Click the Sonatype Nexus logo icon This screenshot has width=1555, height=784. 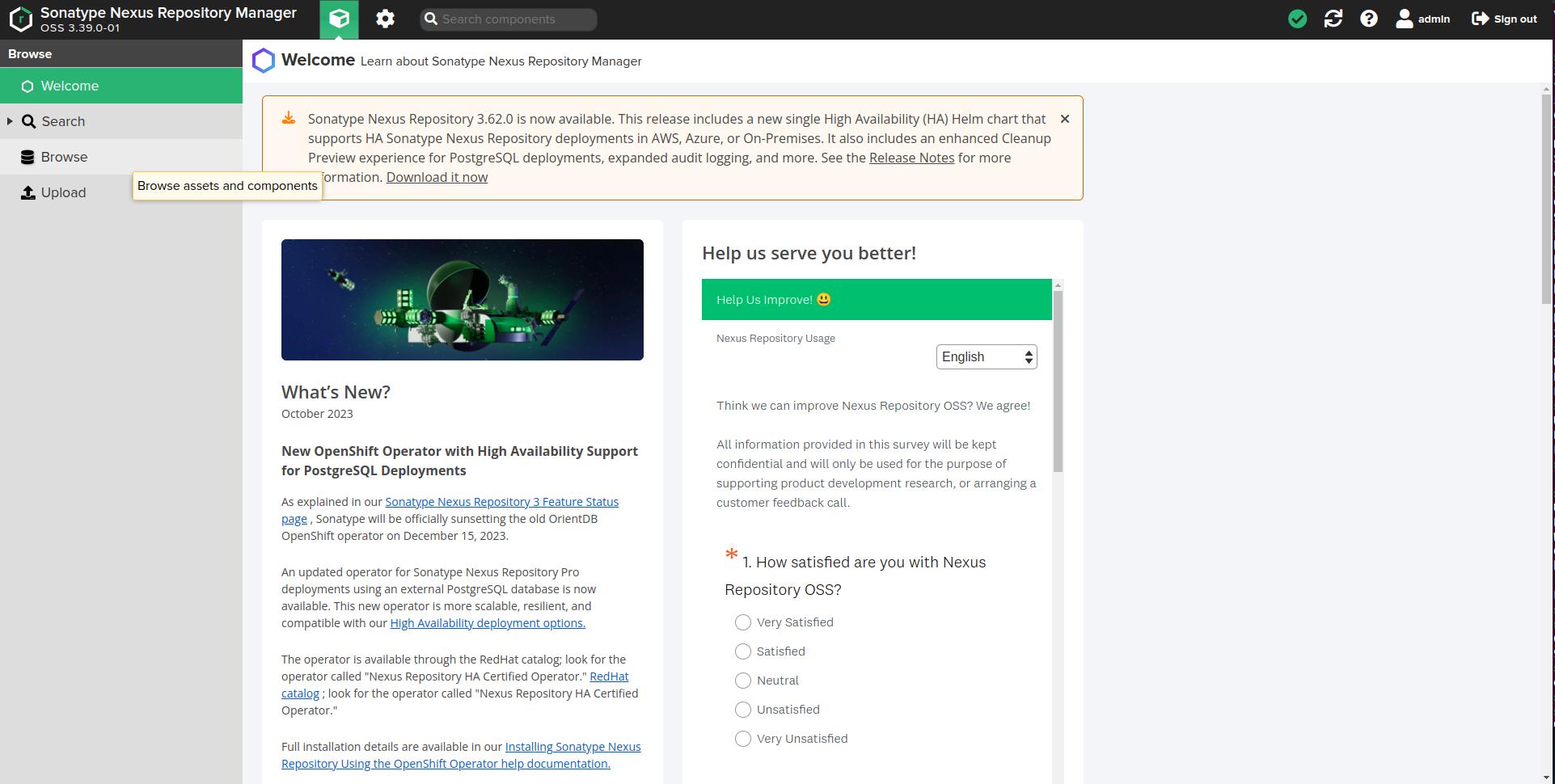(20, 19)
